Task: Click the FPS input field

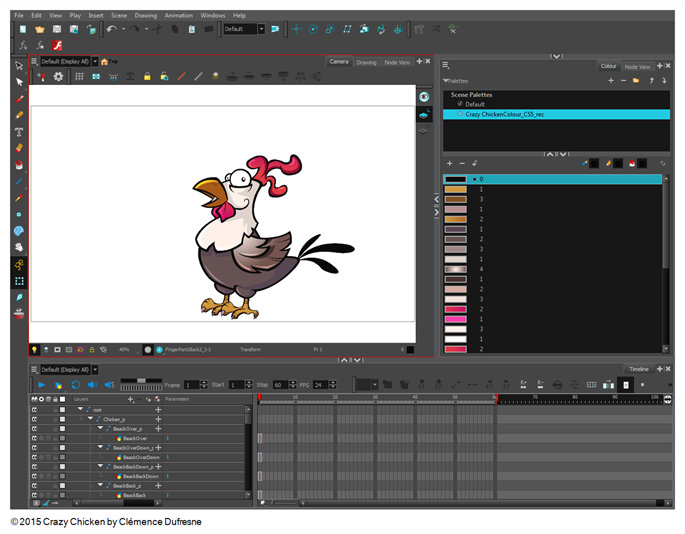Action: [321, 385]
